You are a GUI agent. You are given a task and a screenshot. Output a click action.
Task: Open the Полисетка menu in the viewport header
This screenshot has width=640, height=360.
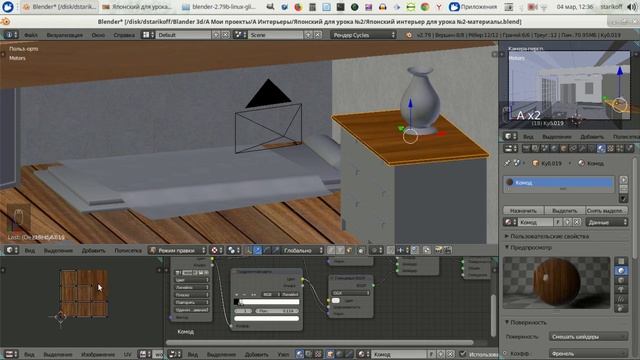pos(128,250)
